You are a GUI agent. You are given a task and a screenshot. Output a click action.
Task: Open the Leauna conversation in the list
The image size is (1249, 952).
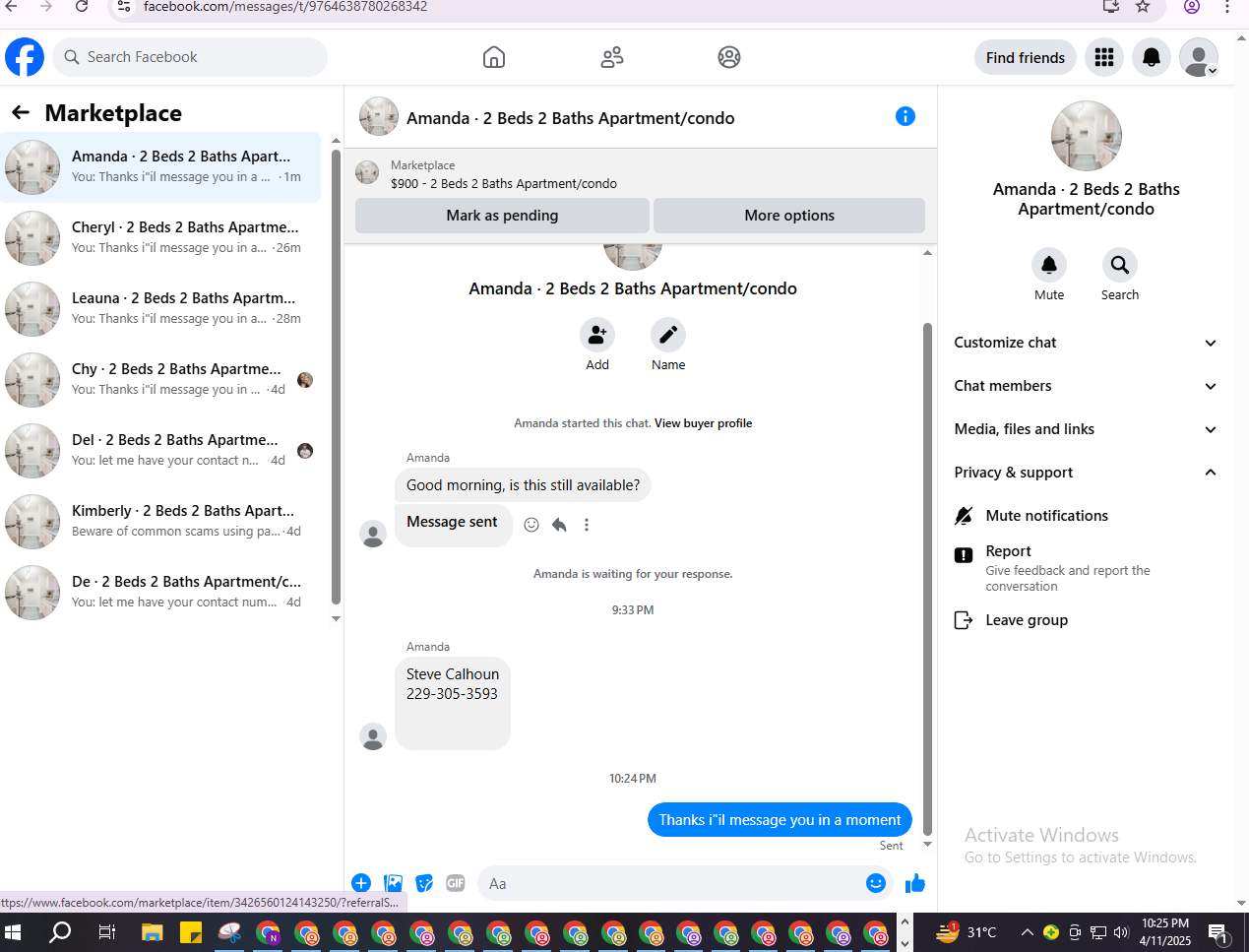[x=161, y=309]
